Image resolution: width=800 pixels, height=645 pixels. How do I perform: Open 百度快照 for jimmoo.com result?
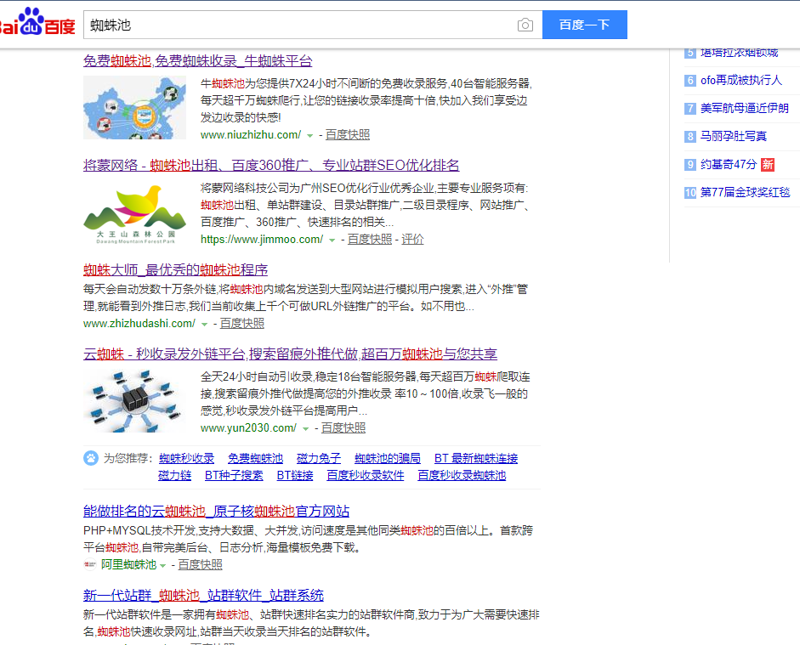tap(369, 239)
